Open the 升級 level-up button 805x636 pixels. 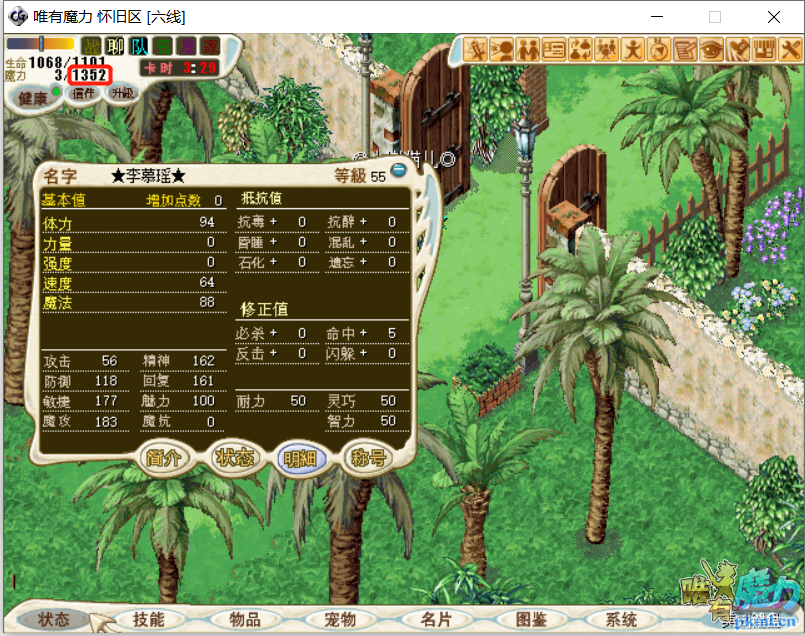(x=122, y=93)
